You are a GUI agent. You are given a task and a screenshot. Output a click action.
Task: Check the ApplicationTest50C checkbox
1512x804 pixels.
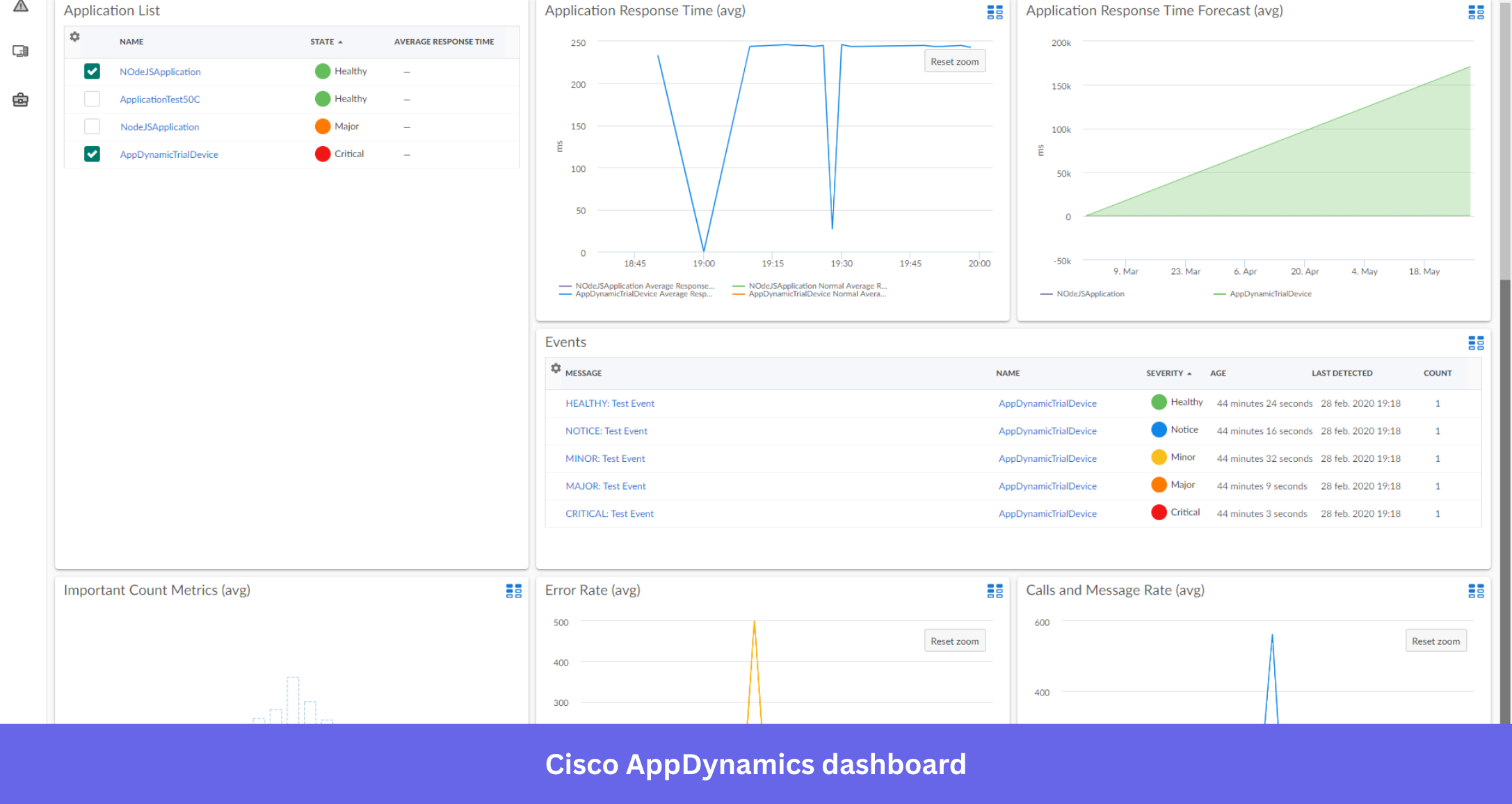click(92, 99)
